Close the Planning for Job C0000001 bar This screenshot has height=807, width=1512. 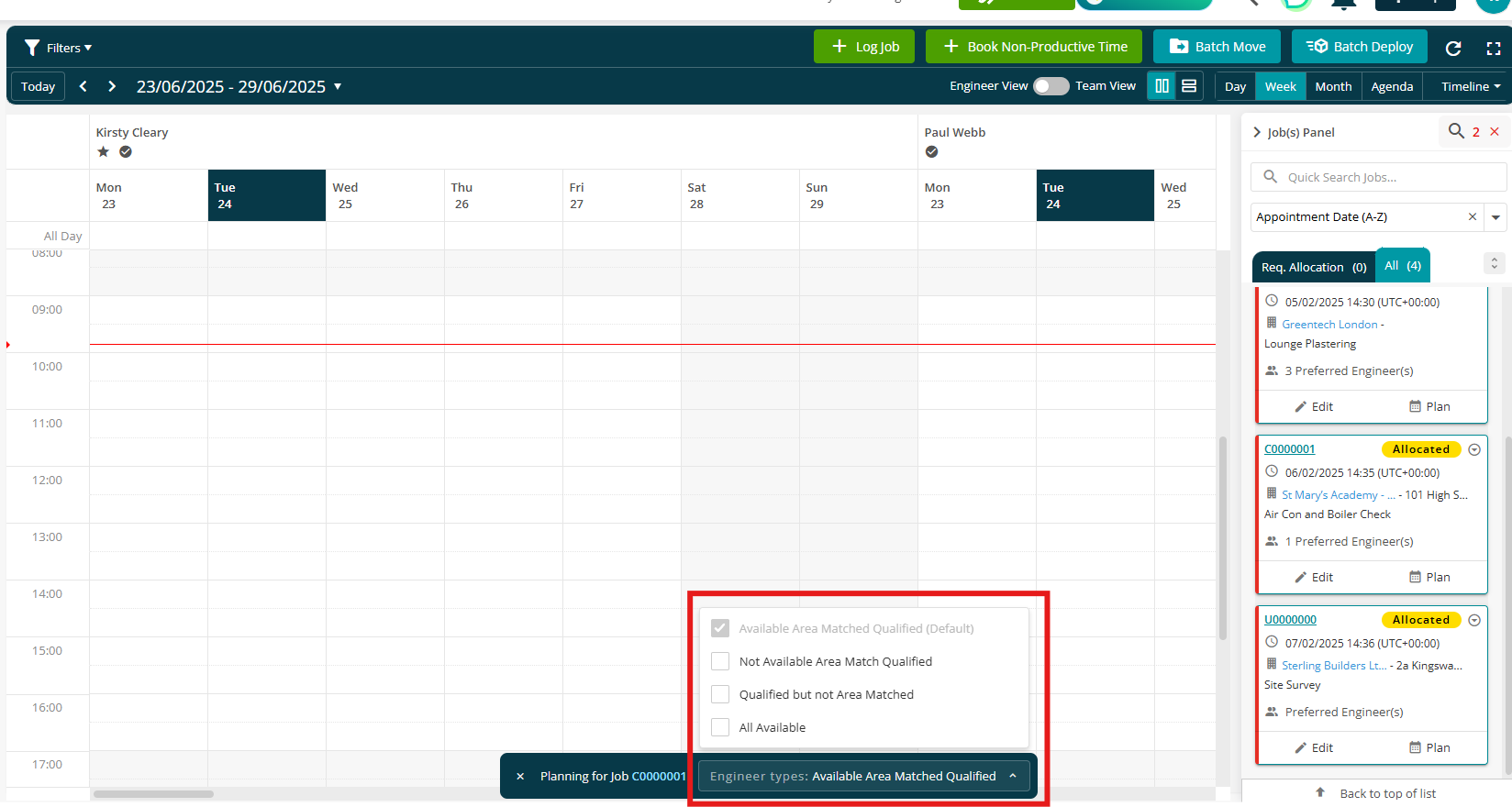(x=520, y=777)
